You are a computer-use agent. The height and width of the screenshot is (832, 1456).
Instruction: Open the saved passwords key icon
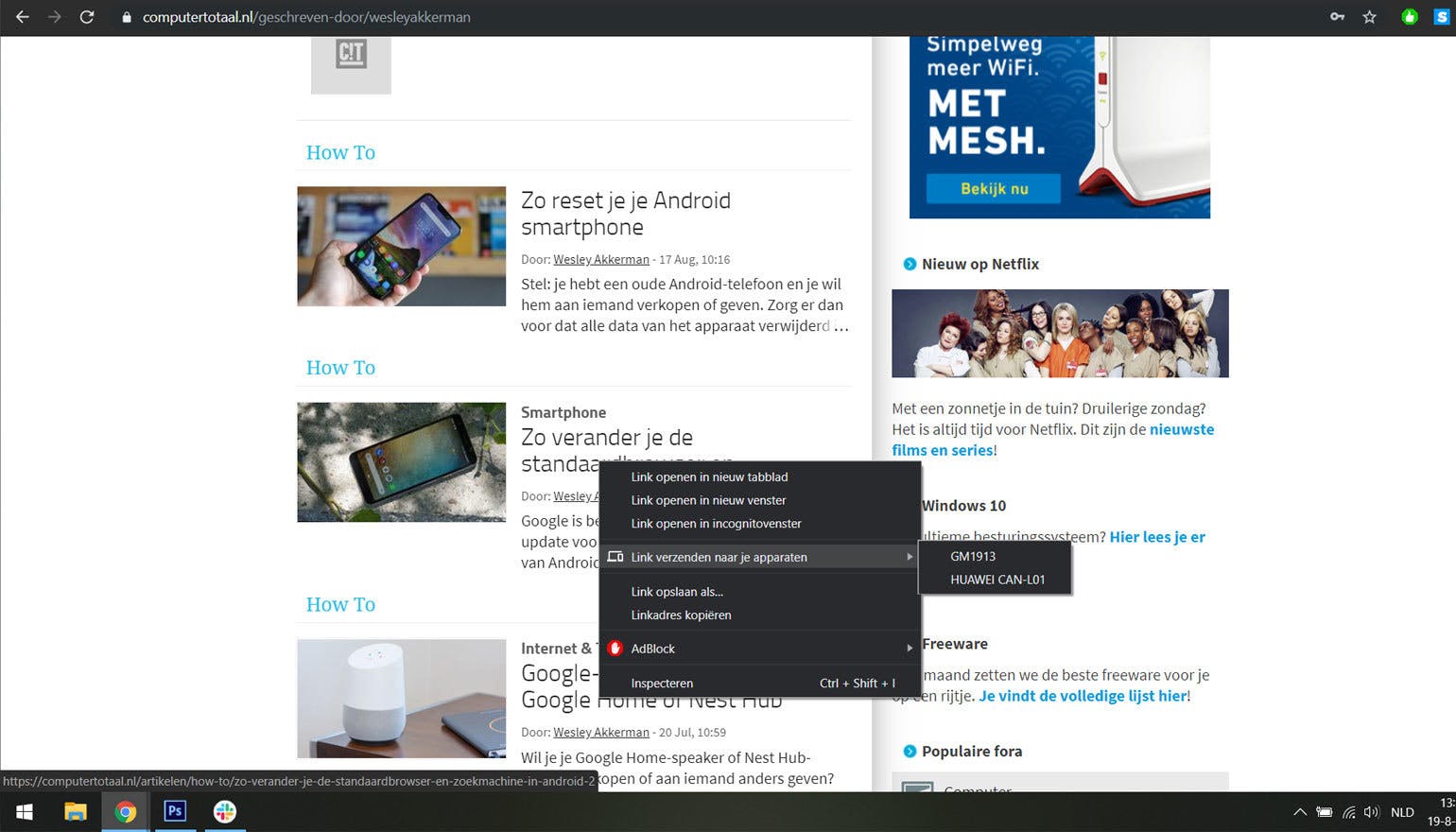coord(1337,17)
